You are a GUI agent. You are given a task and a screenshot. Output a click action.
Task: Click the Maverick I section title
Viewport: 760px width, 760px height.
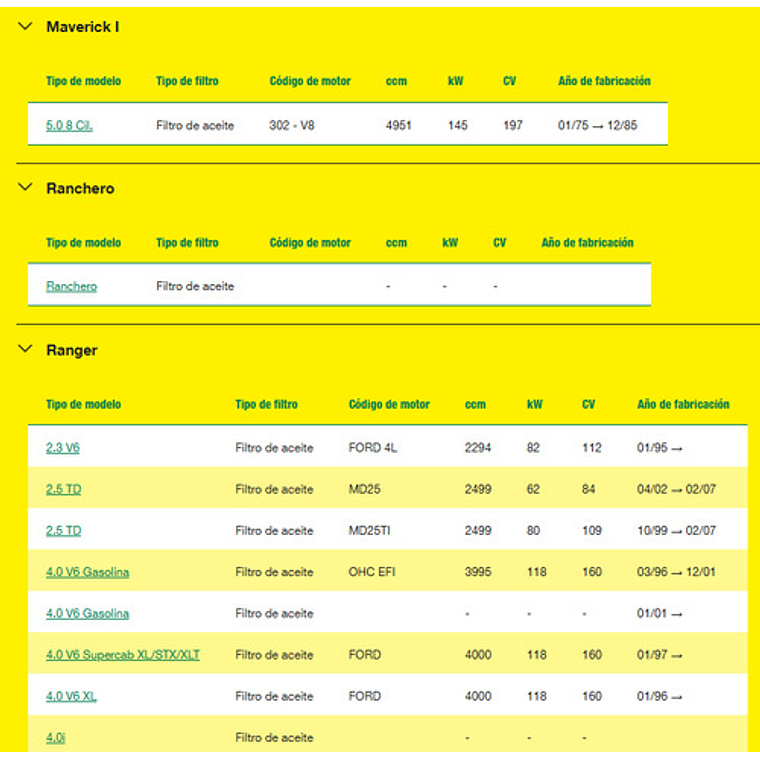[82, 27]
